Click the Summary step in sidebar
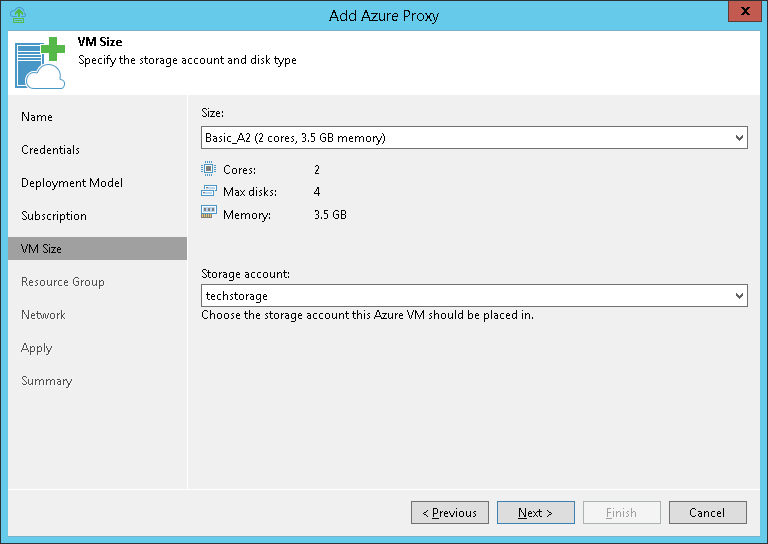This screenshot has height=544, width=768. coord(47,381)
